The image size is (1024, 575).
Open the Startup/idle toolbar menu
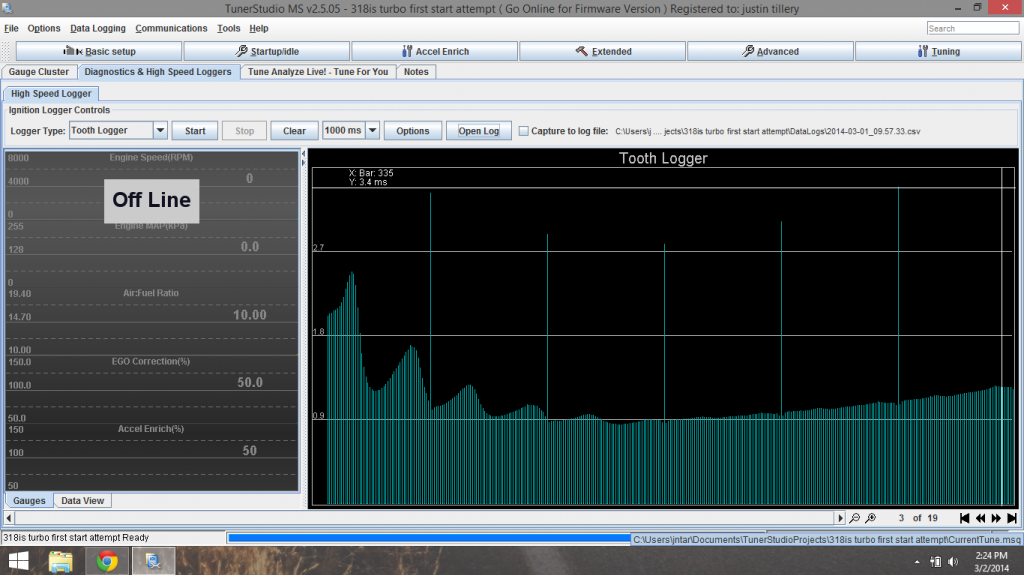[266, 51]
